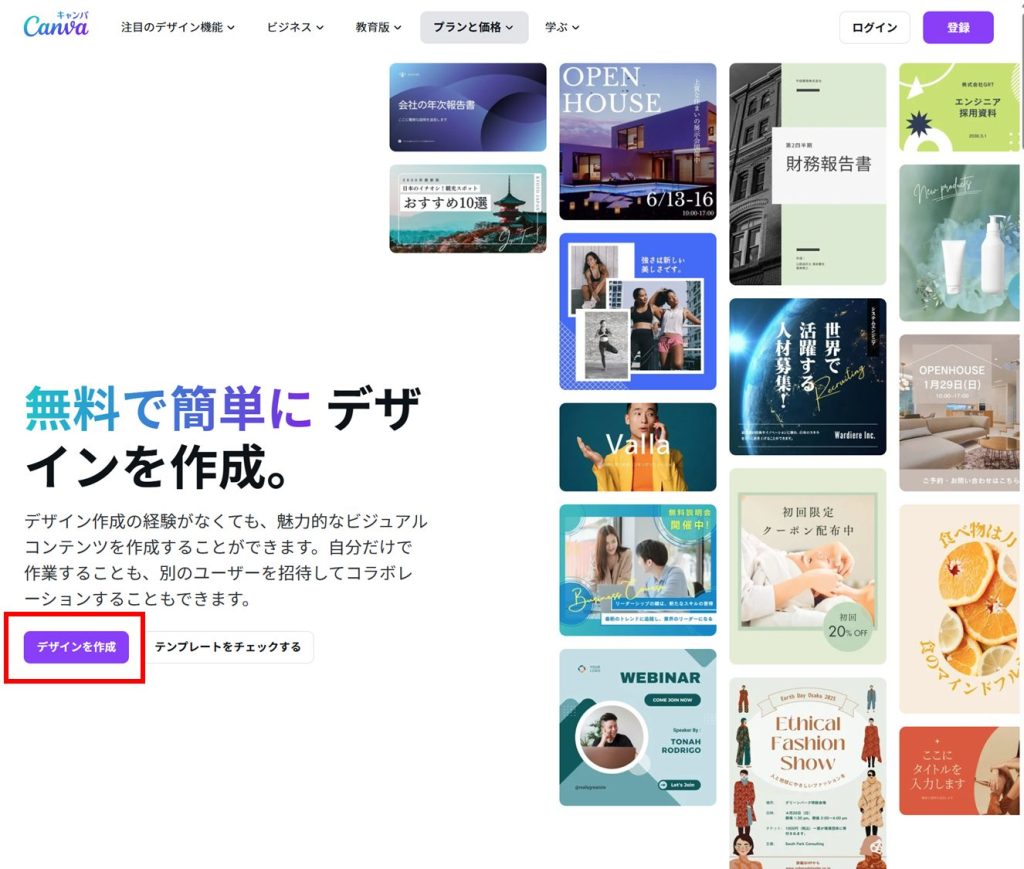Choose the 財務報告書 template thumbnail

pyautogui.click(x=808, y=174)
